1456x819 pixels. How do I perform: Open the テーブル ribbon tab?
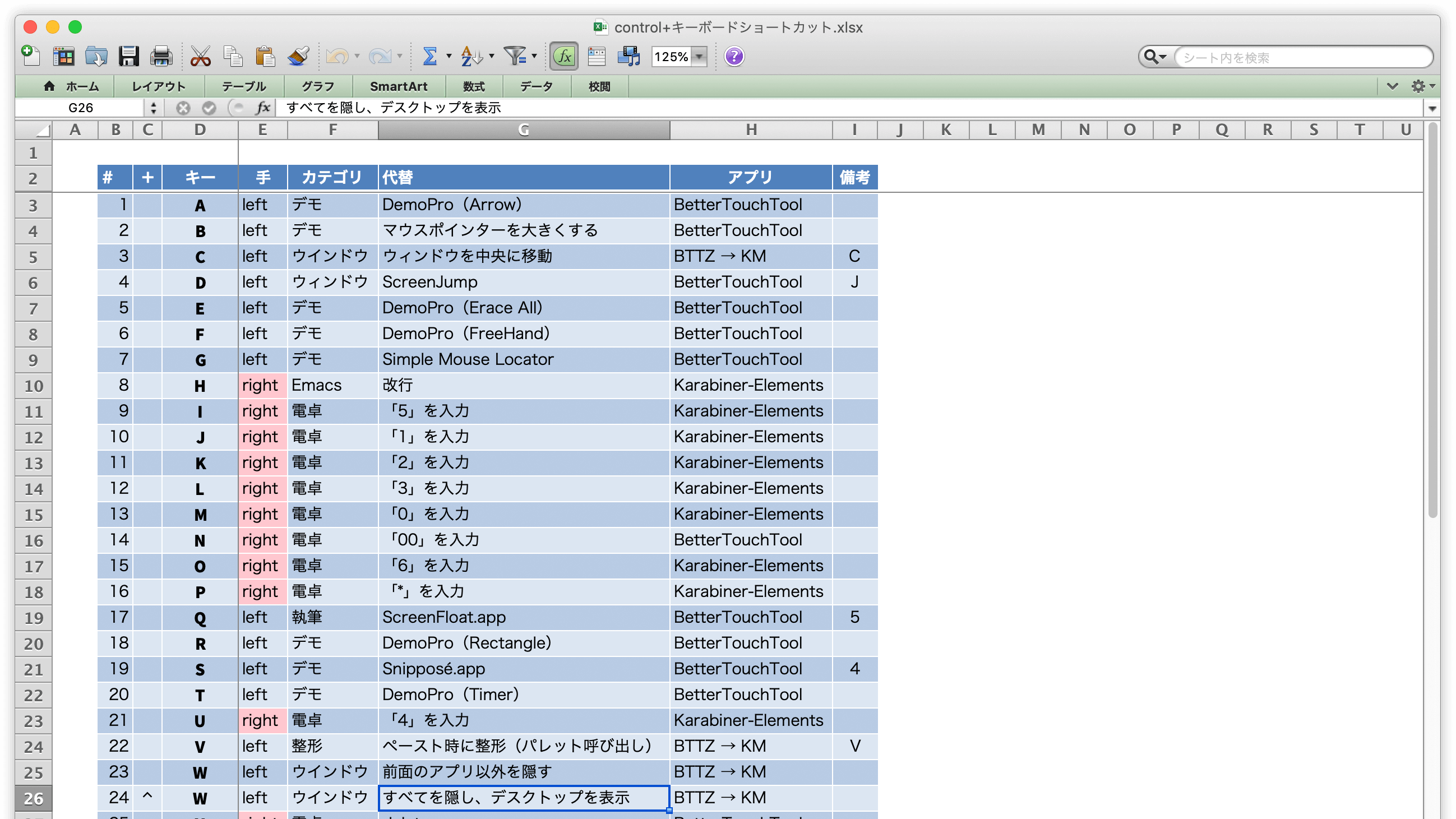click(x=244, y=86)
